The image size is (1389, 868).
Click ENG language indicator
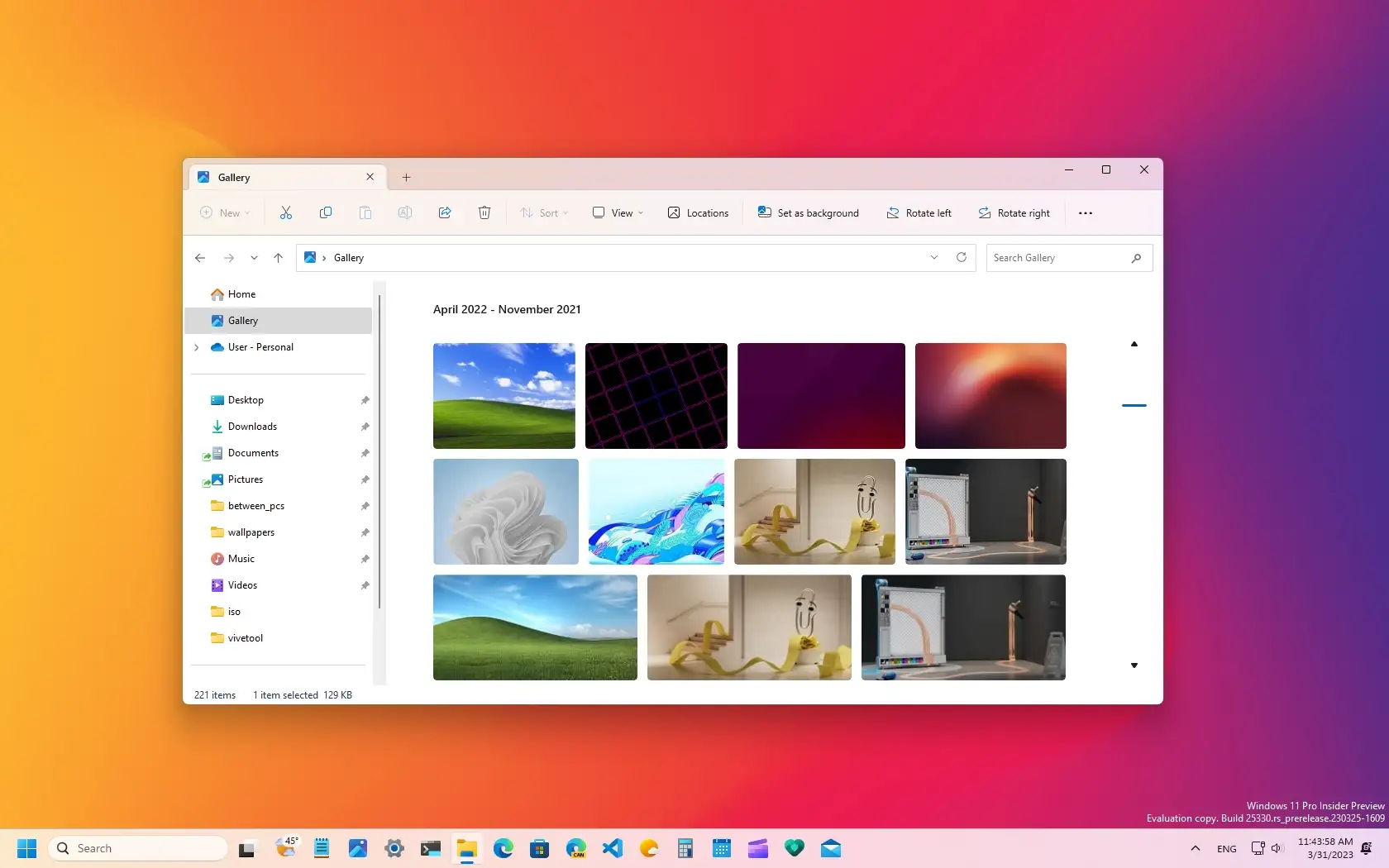(x=1227, y=849)
